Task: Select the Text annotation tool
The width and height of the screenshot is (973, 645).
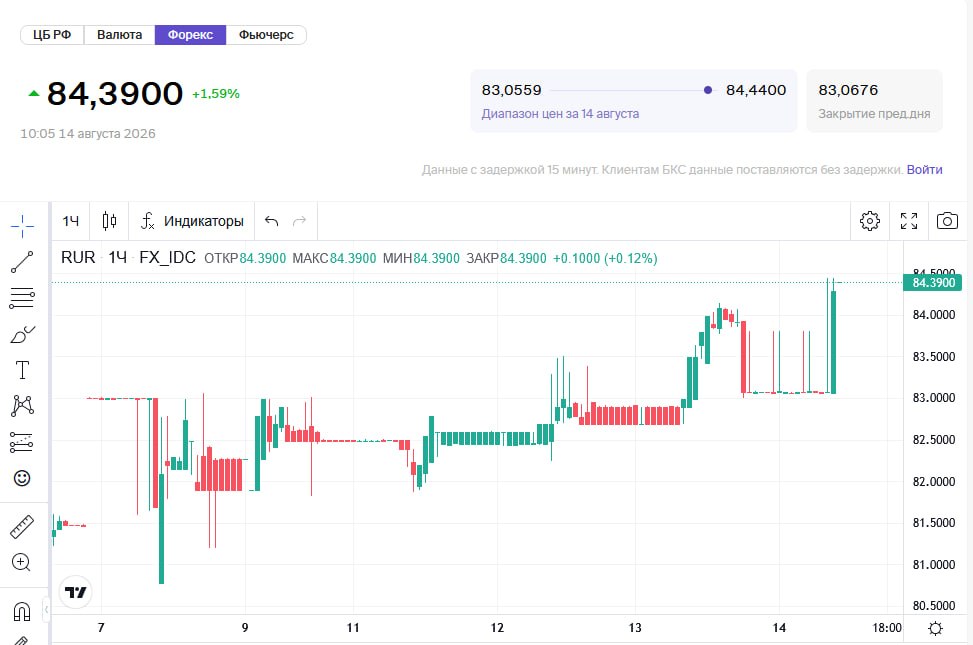Action: (22, 370)
